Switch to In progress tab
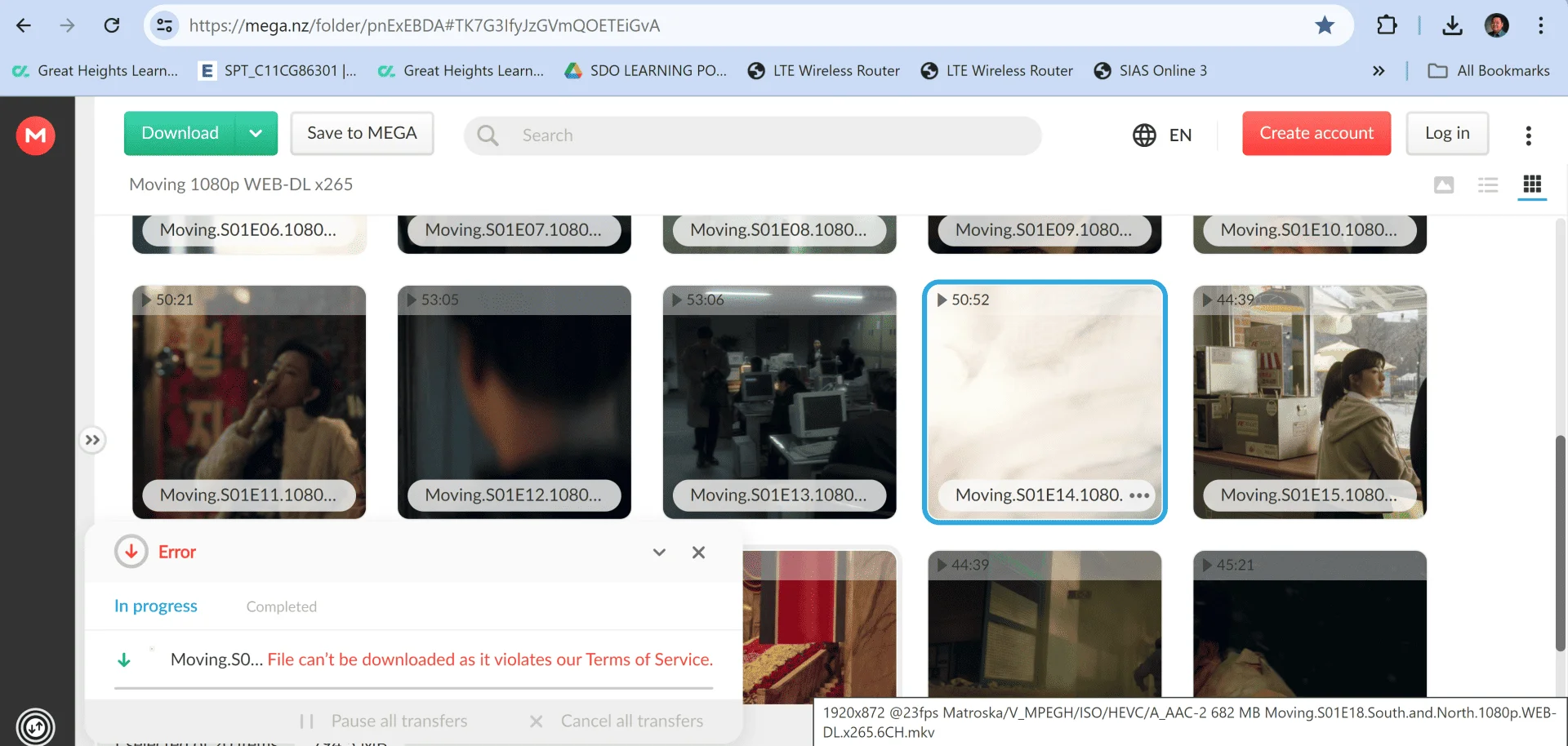 (x=156, y=606)
